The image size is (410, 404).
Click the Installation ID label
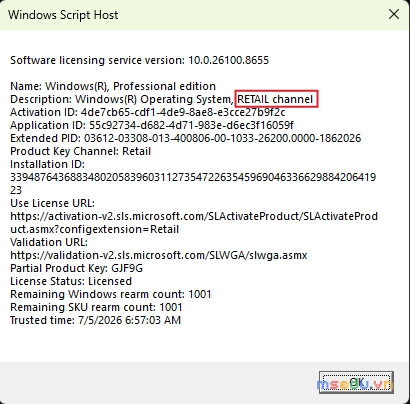pos(48,164)
